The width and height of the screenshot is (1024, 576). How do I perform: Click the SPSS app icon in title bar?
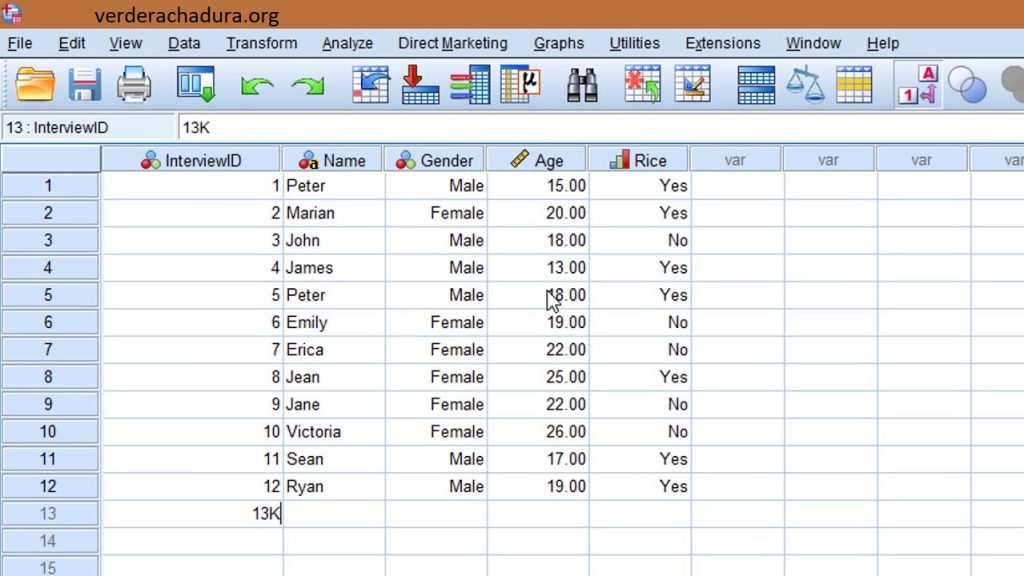coord(12,12)
